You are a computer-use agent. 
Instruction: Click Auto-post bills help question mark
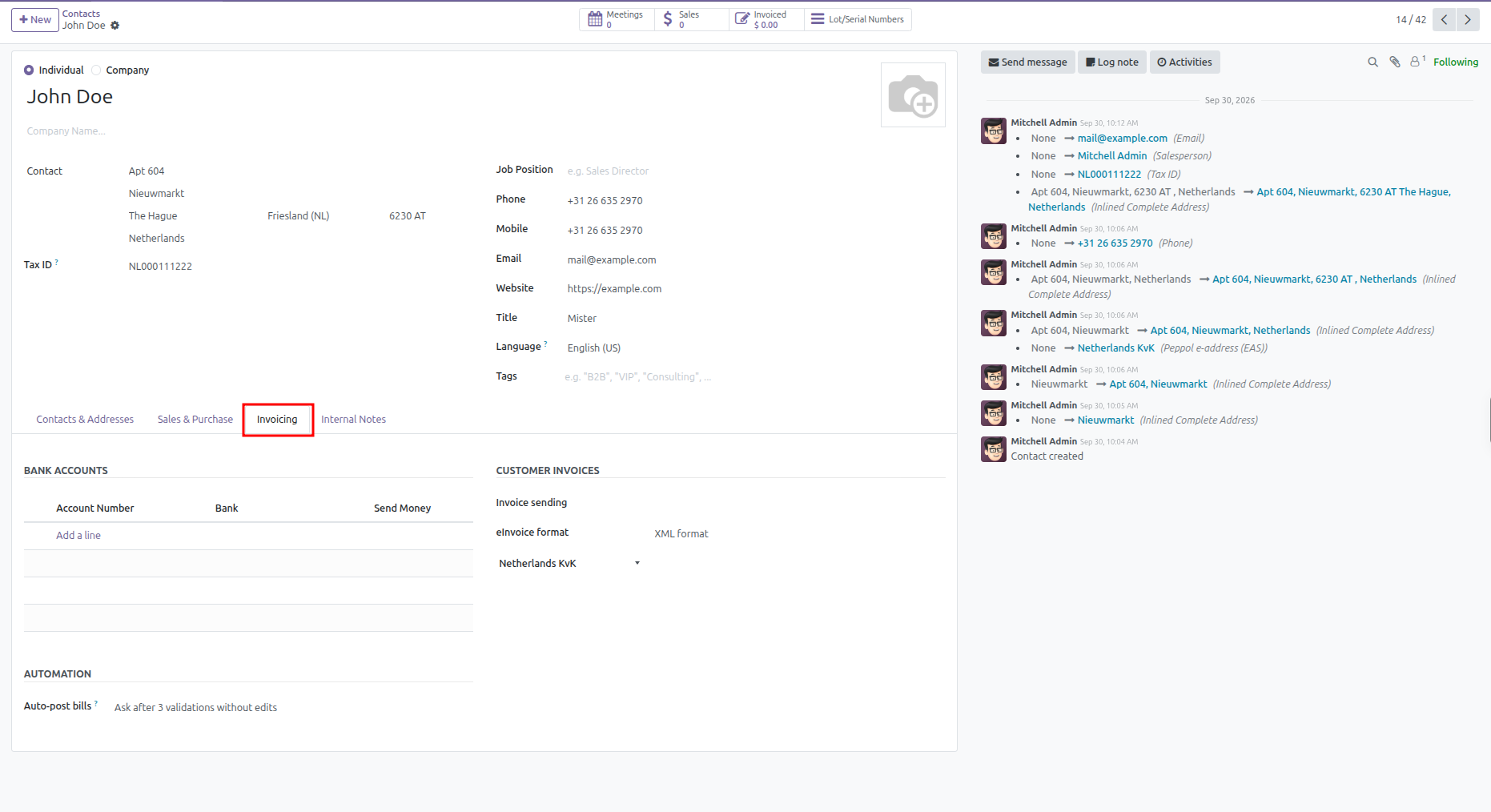pos(96,703)
